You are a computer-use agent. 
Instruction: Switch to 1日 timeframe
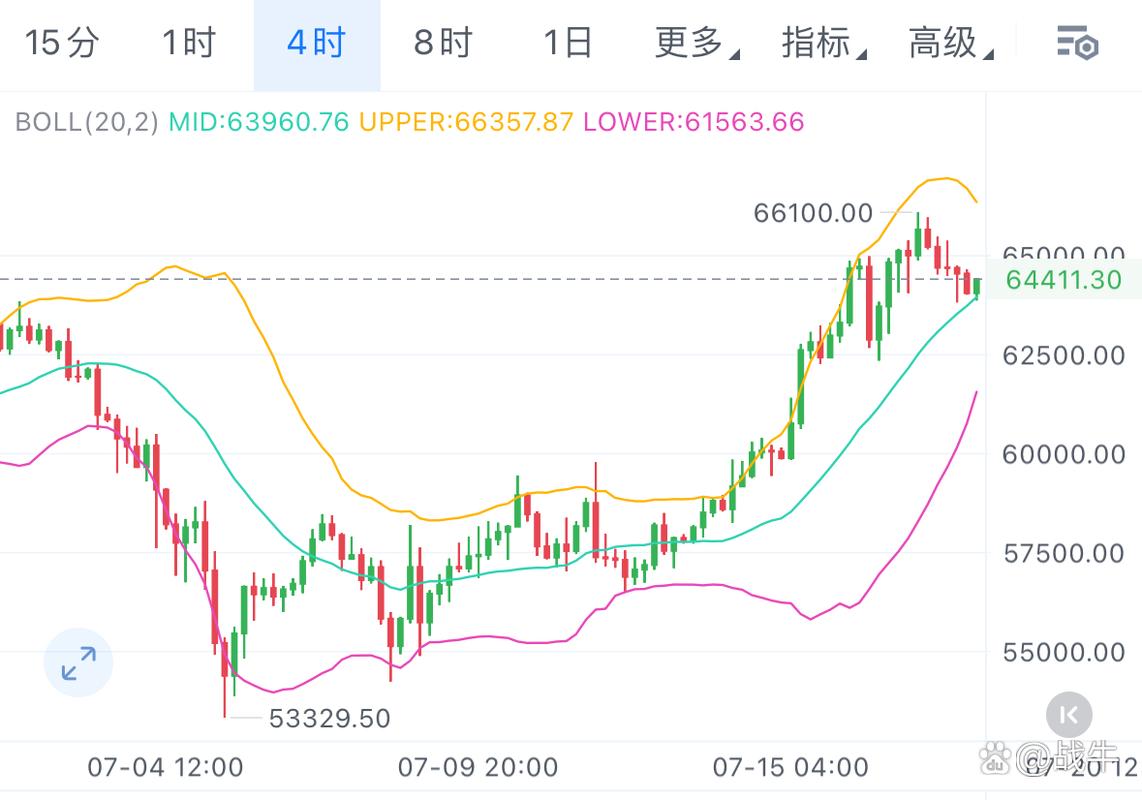[x=568, y=44]
